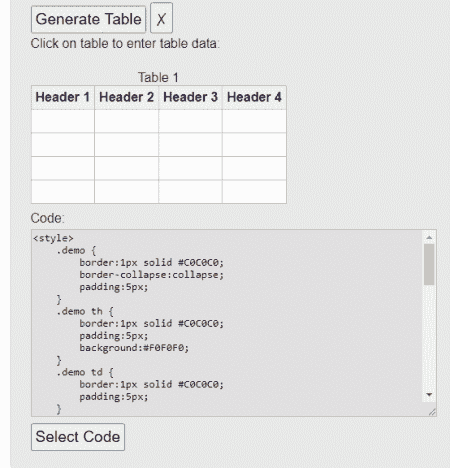Click first empty cell under Header 3
The image size is (450, 468).
click(x=190, y=121)
